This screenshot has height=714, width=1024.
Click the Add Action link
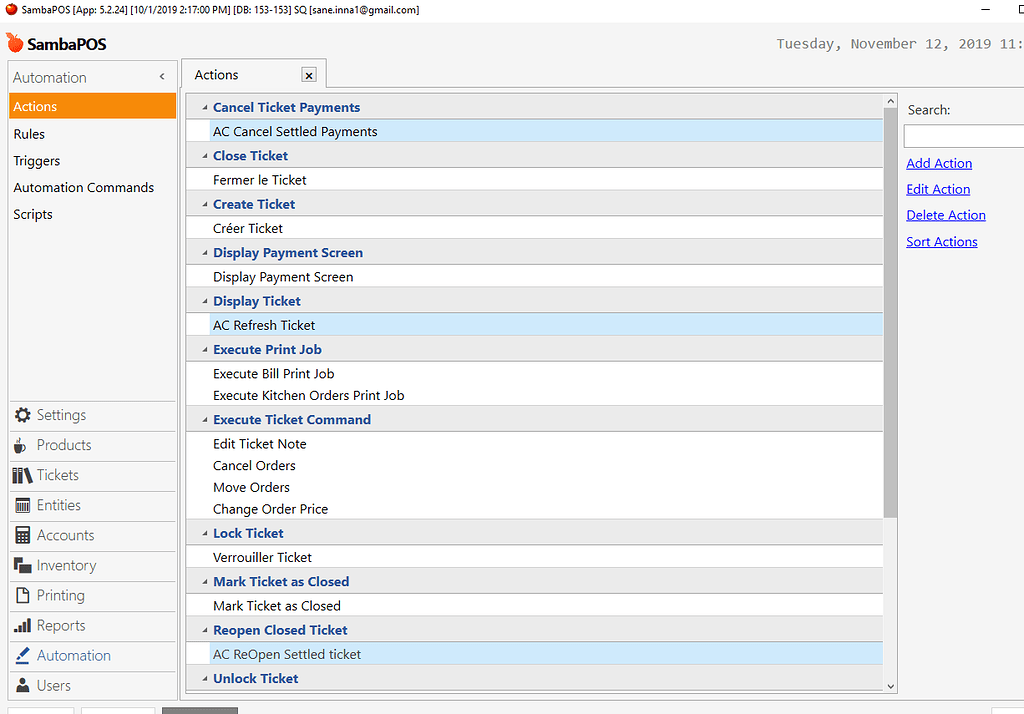coord(939,163)
